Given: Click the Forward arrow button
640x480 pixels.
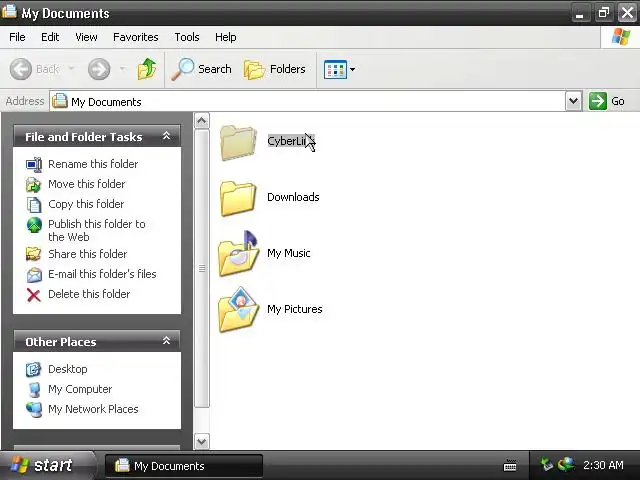Looking at the screenshot, I should (x=99, y=69).
